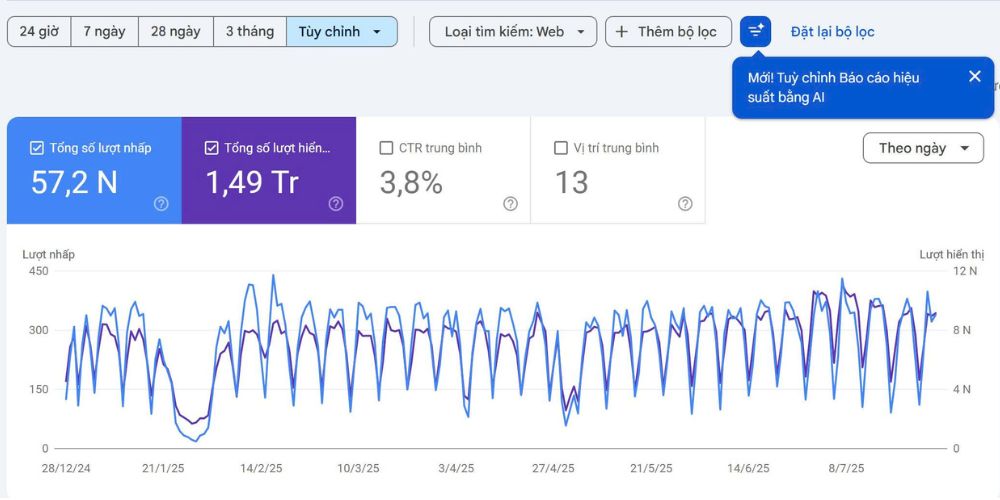Open help icon on the clicks card
The width and height of the screenshot is (1000, 500).
click(x=161, y=204)
